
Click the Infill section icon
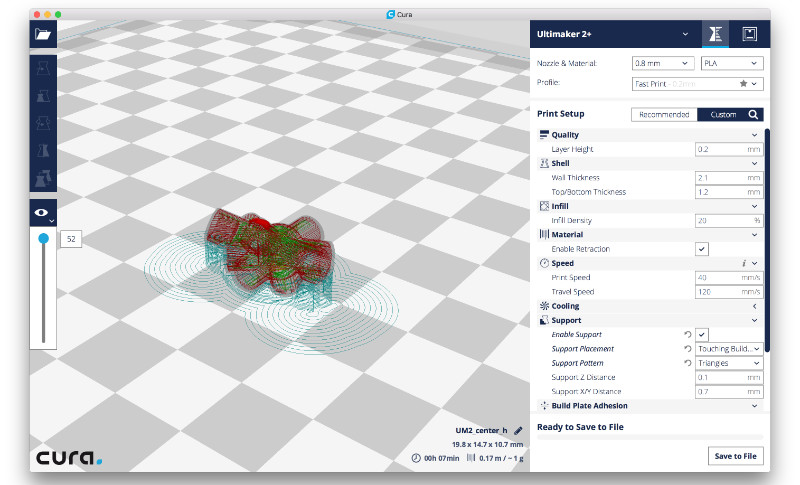click(544, 206)
